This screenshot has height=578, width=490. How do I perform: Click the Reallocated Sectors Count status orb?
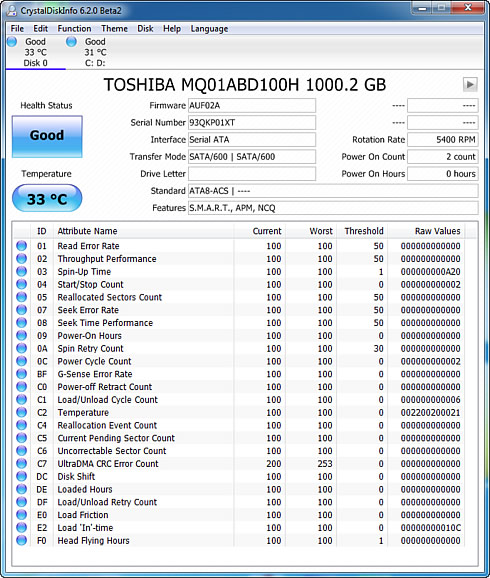22,297
